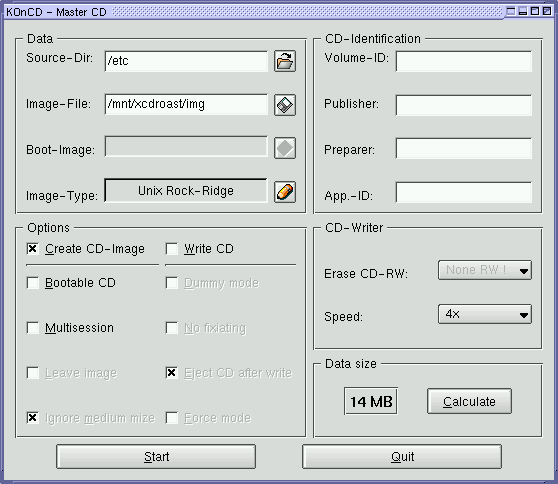Uncheck the Create CD-Image option
The width and height of the screenshot is (558, 484).
click(x=33, y=249)
